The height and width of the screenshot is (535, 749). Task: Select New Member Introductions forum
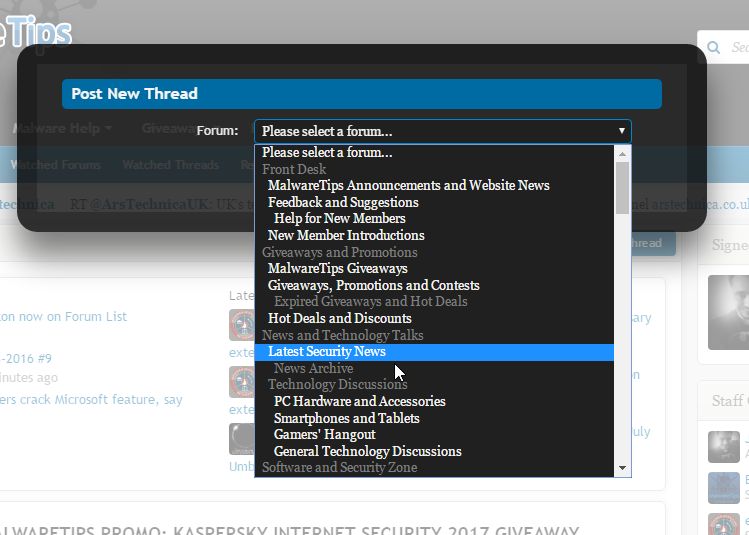[x=434, y=235]
